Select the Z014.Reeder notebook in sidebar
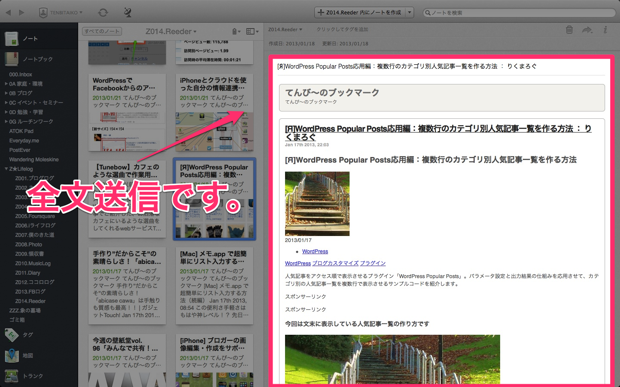620x387 pixels. pos(30,301)
